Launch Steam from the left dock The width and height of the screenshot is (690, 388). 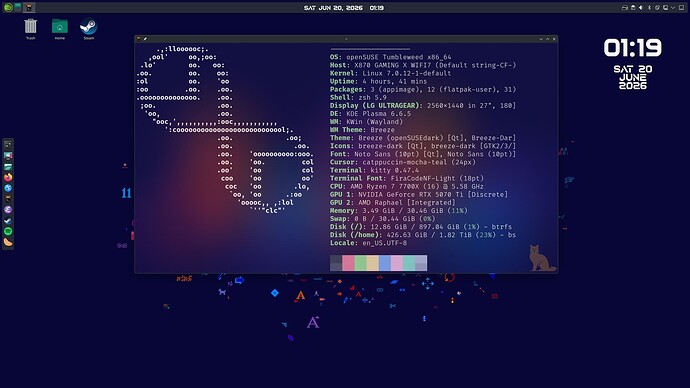click(x=8, y=220)
